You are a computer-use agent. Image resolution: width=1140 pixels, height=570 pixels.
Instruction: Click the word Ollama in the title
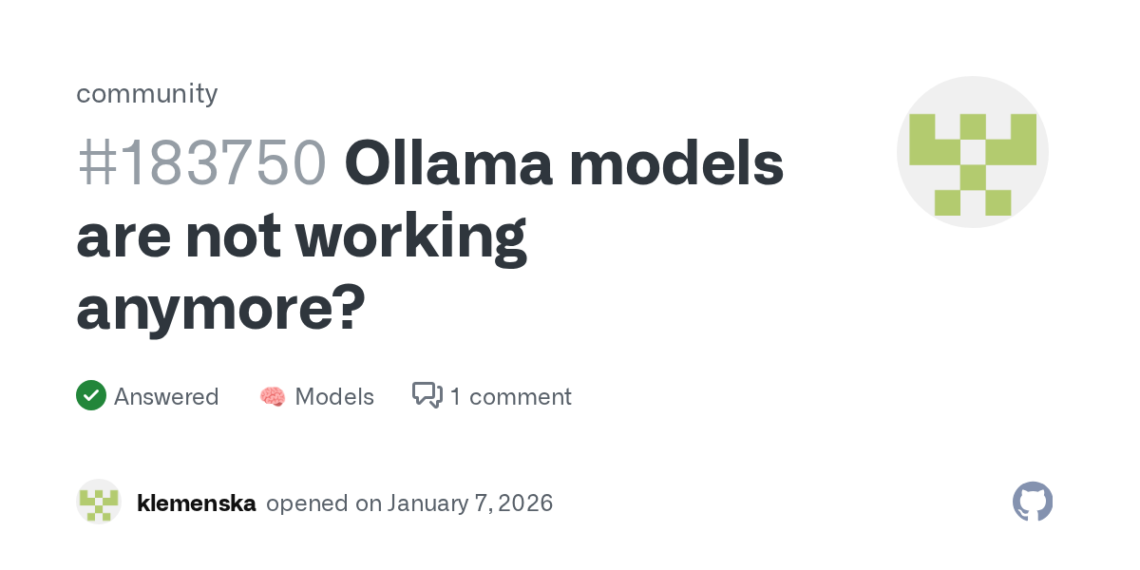(449, 164)
